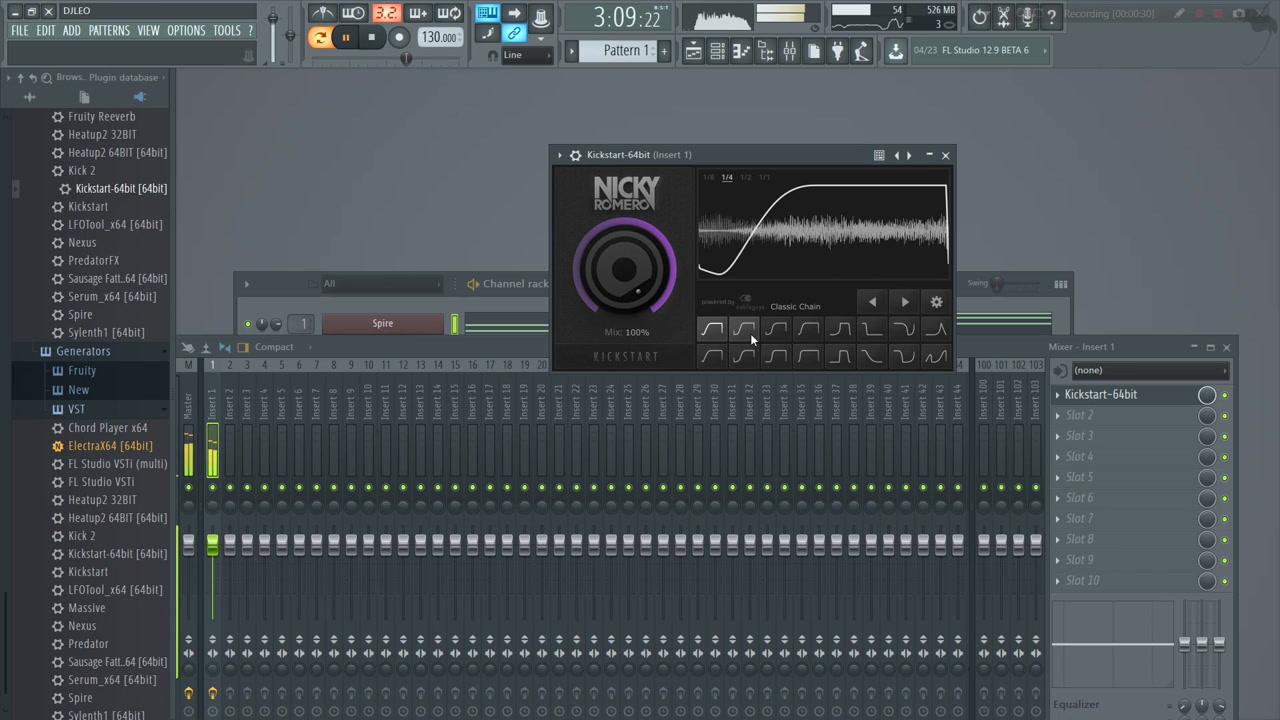Collapse the VST folder under Generators

coord(76,410)
